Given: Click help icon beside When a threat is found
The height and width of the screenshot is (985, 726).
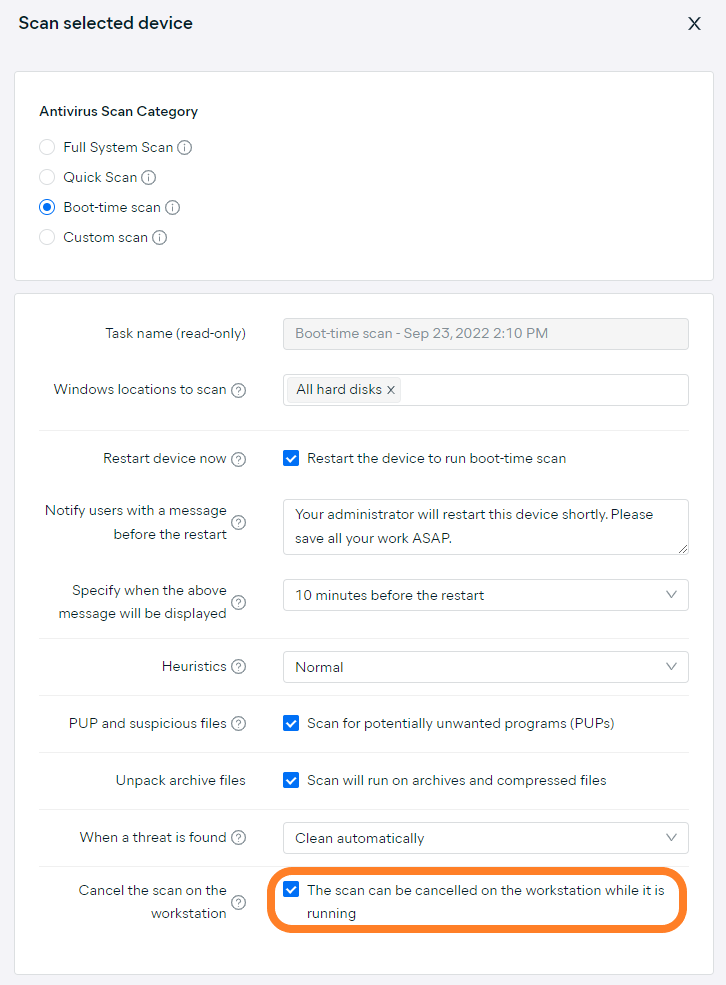Looking at the screenshot, I should [x=239, y=838].
